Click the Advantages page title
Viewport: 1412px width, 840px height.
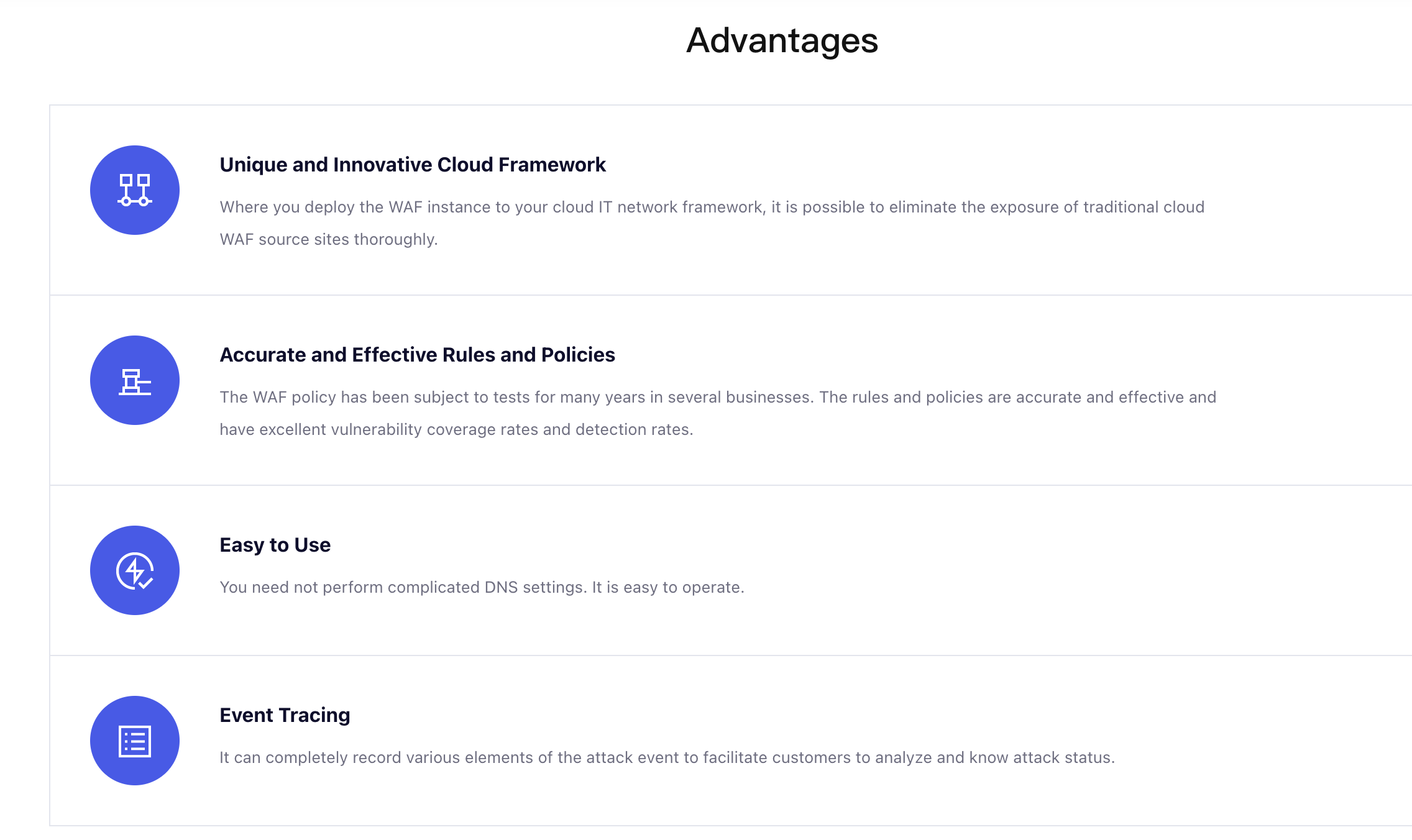tap(782, 41)
